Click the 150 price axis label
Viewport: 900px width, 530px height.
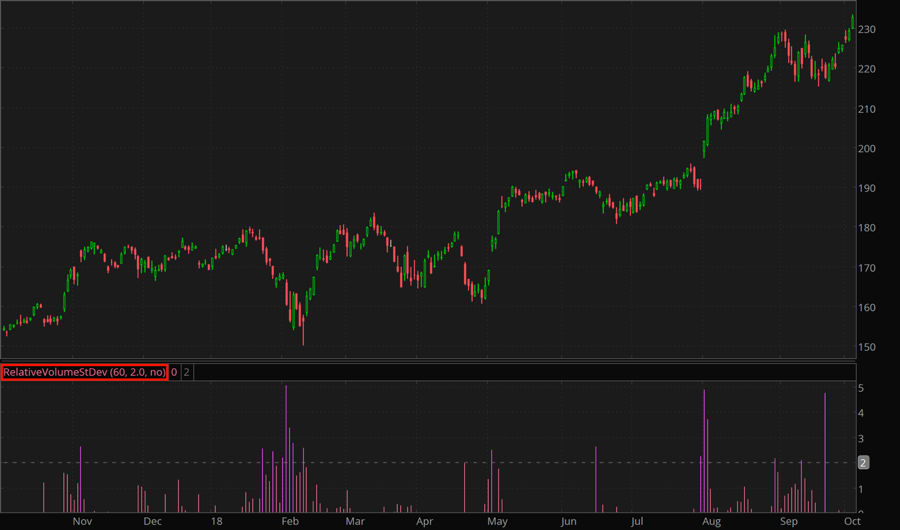tap(866, 348)
